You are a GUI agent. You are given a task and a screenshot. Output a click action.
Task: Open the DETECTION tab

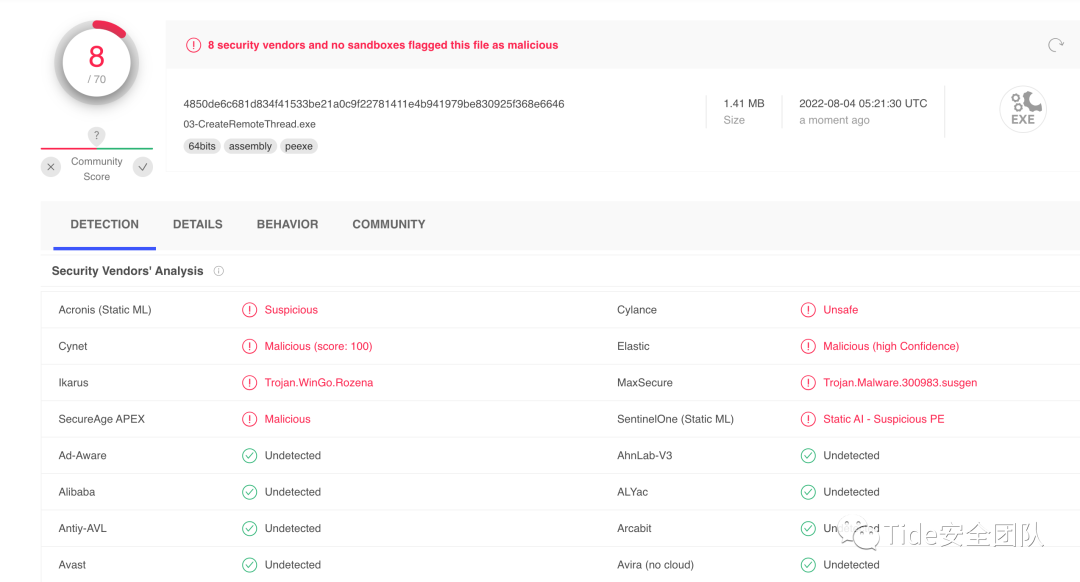click(105, 225)
